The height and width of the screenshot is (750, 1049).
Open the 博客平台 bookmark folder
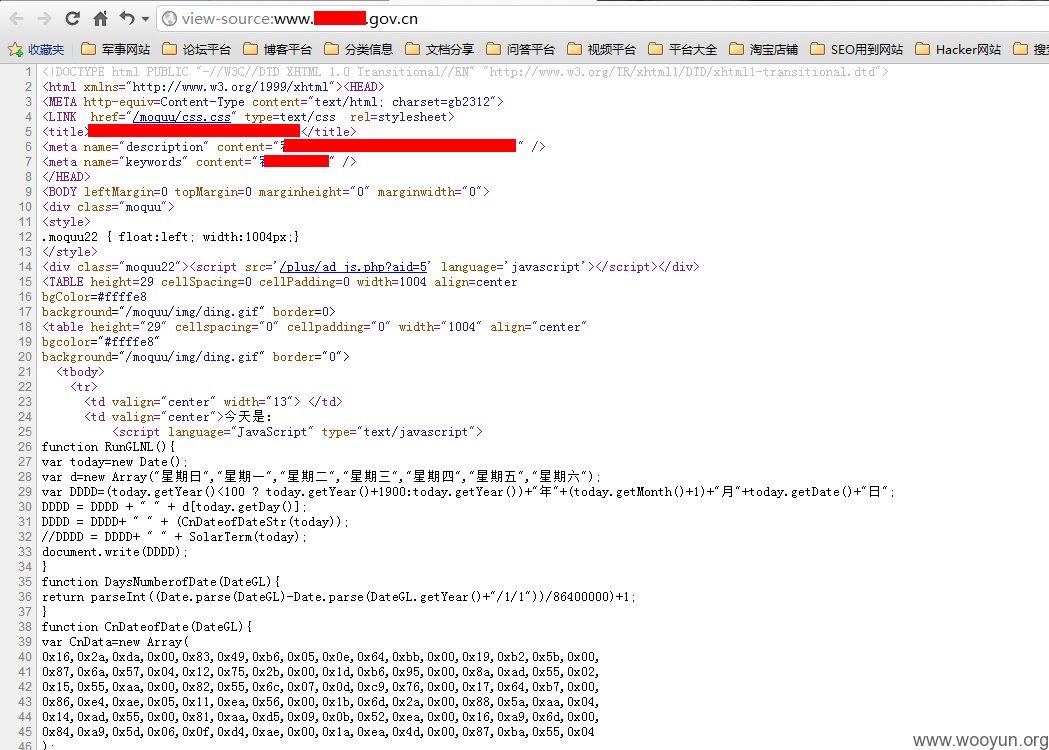(x=278, y=50)
